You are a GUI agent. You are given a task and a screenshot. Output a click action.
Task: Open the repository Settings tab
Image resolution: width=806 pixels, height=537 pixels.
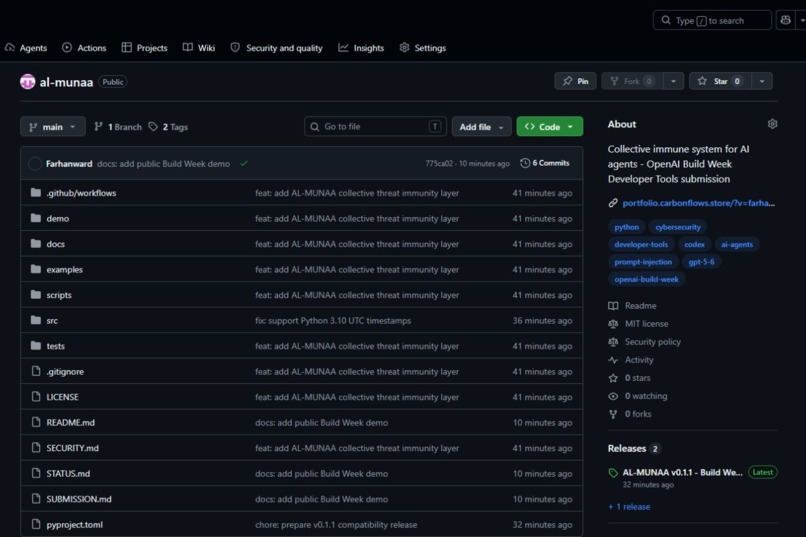pyautogui.click(x=423, y=48)
